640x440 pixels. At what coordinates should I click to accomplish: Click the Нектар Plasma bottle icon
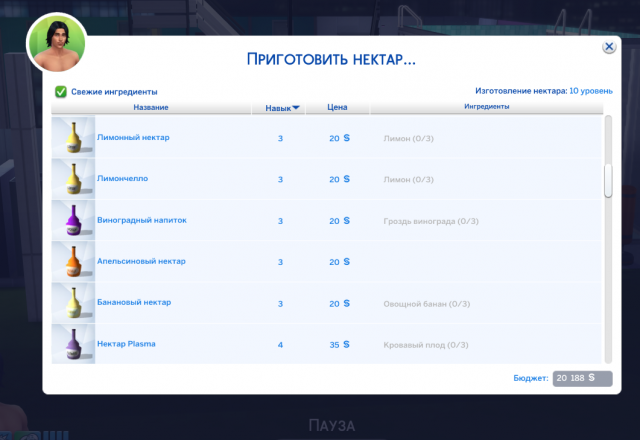coord(73,344)
